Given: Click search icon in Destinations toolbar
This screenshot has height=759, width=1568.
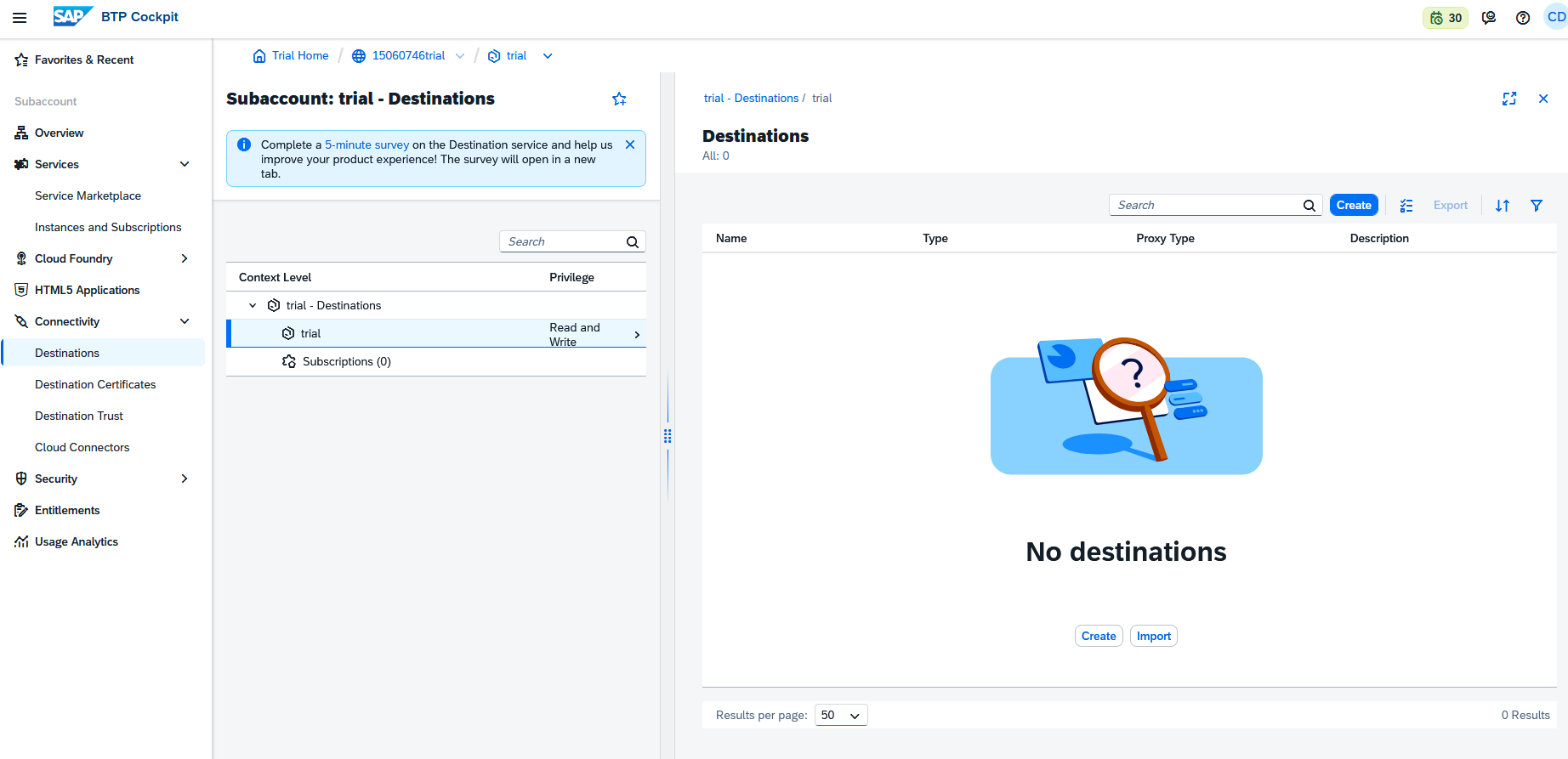Looking at the screenshot, I should [x=1310, y=206].
